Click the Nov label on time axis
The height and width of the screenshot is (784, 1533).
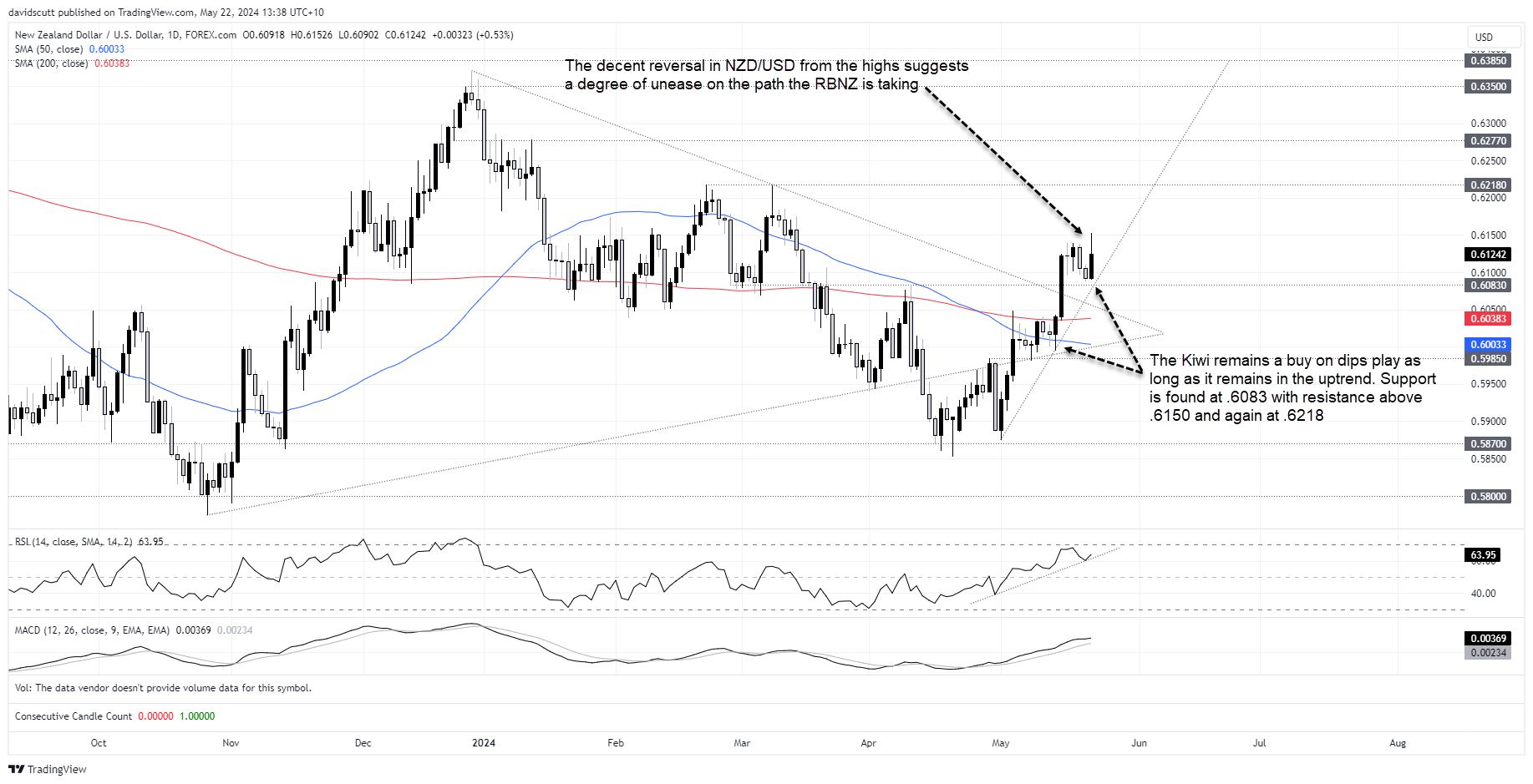point(231,743)
